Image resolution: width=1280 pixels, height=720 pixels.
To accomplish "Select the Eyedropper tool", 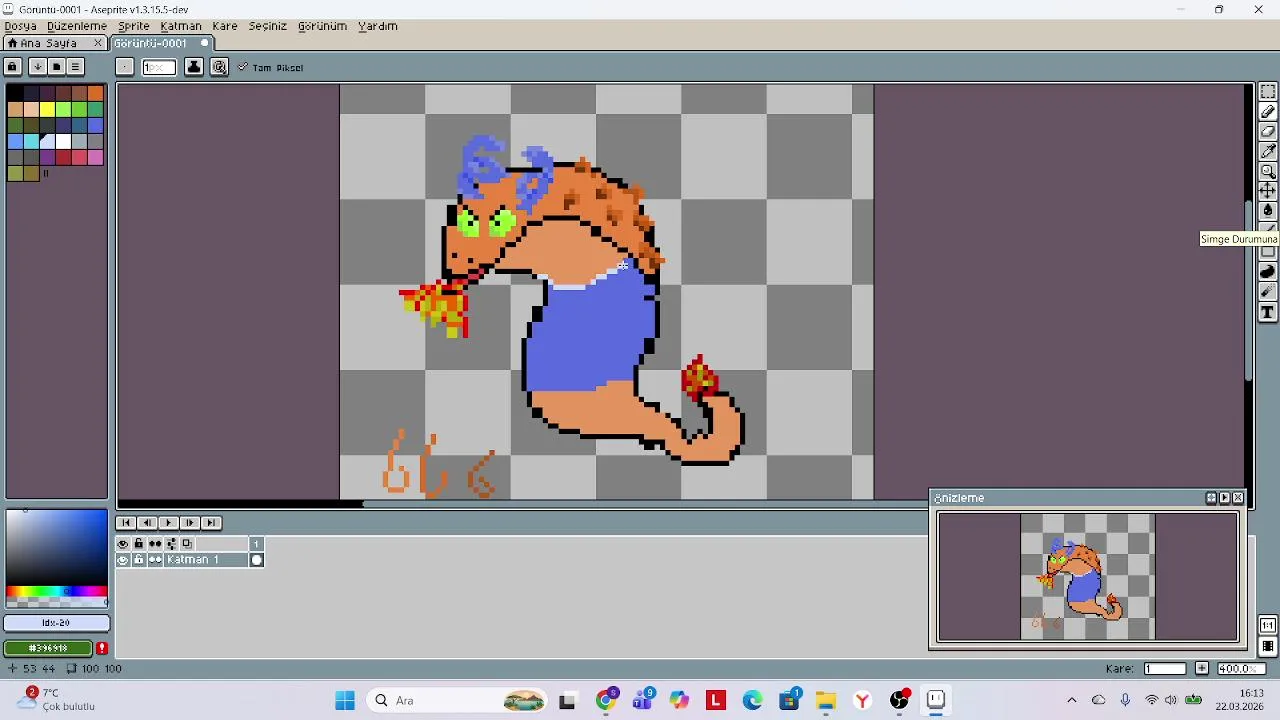I will [1267, 152].
